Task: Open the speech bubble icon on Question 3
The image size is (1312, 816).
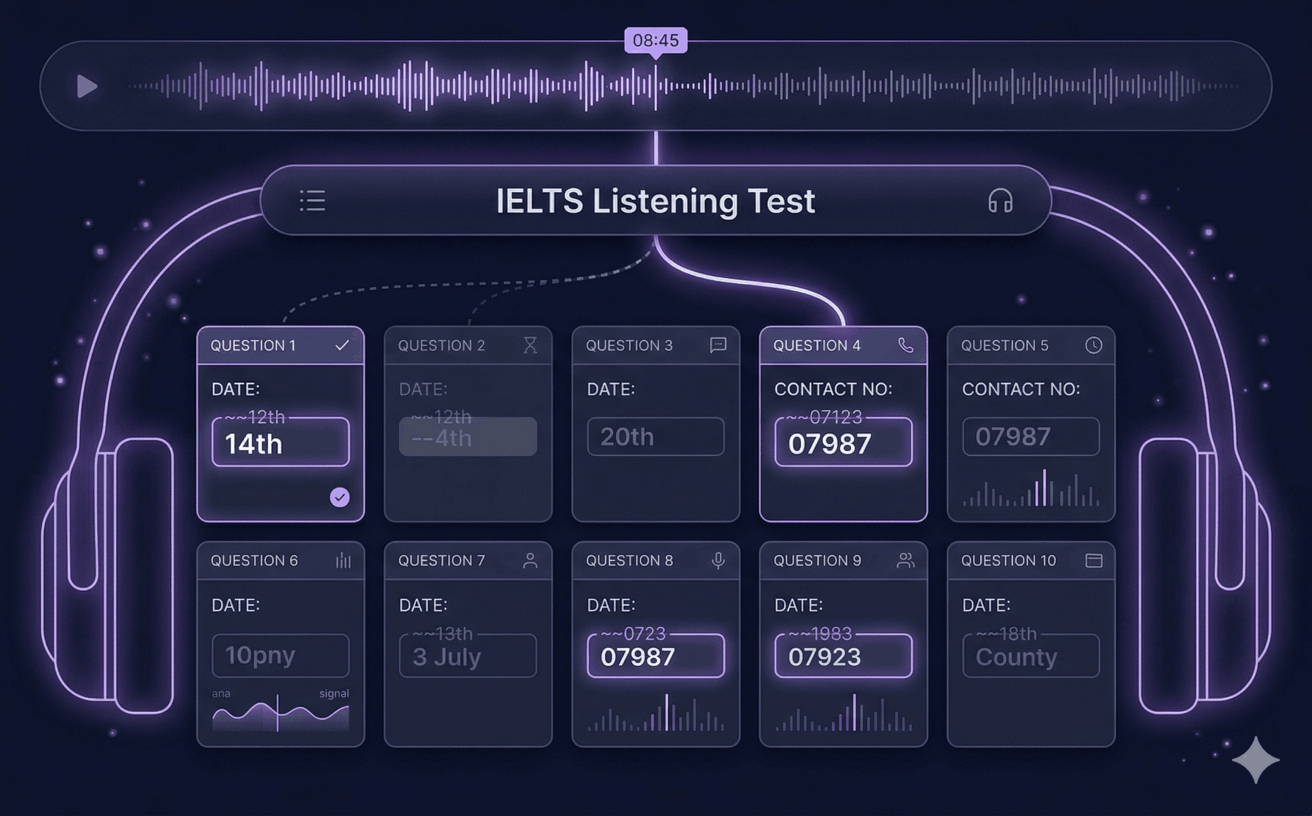Action: 716,345
